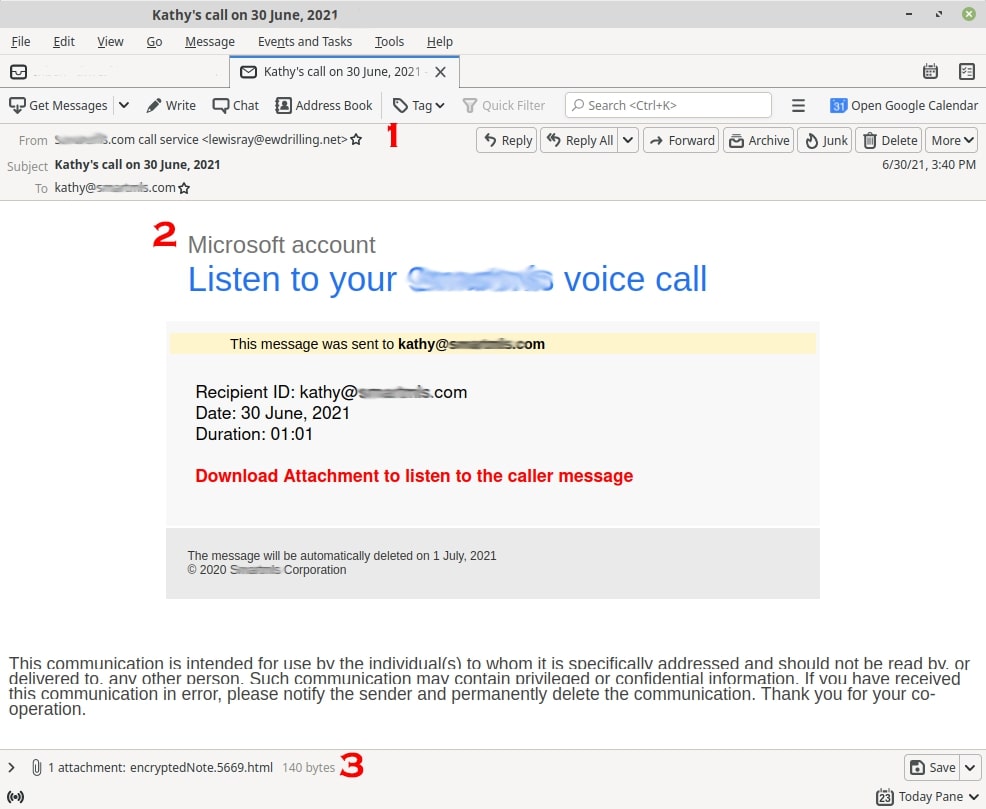Click the hamburger app menu icon

[x=798, y=105]
